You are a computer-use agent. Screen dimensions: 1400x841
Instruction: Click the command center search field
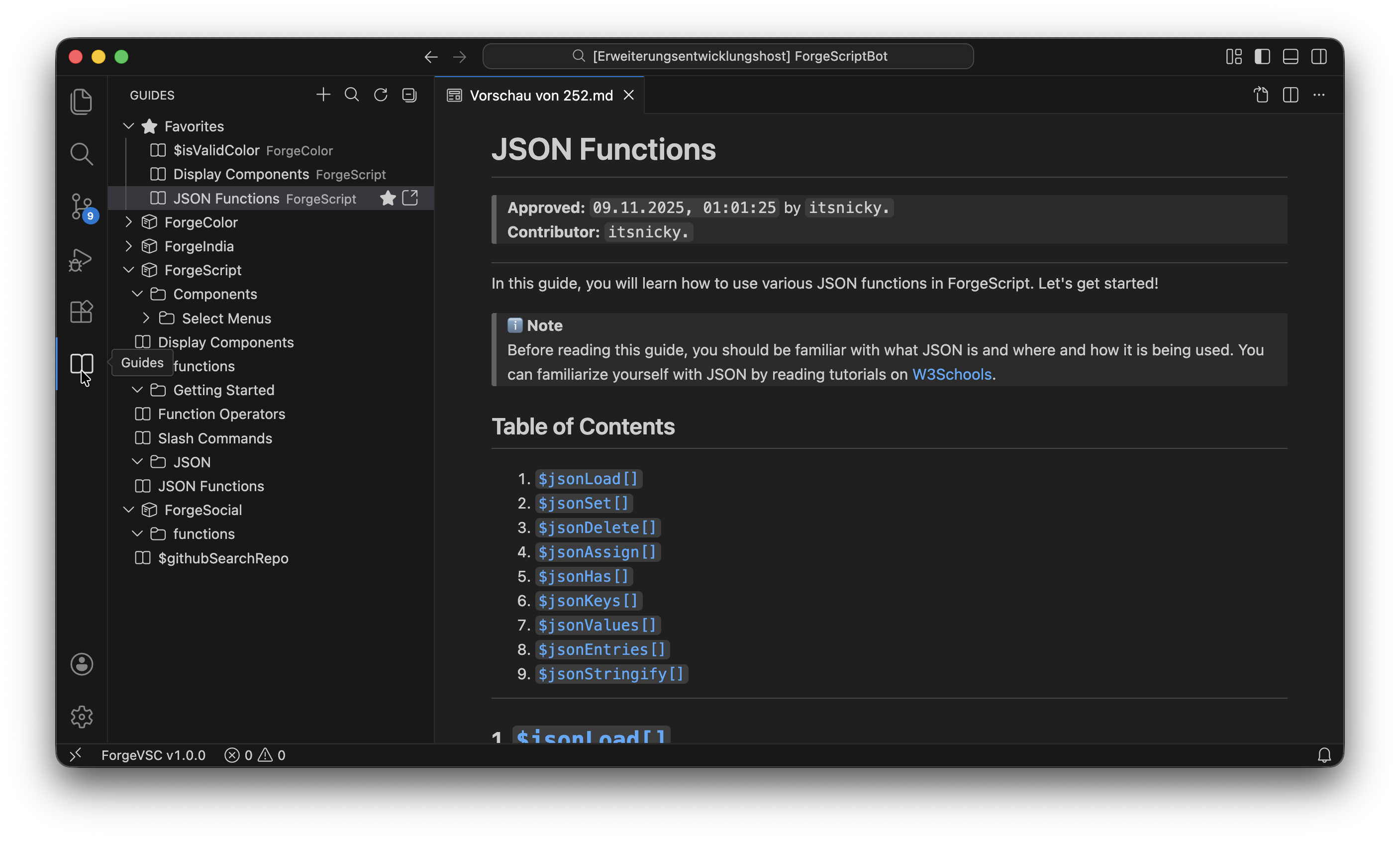pyautogui.click(x=727, y=56)
